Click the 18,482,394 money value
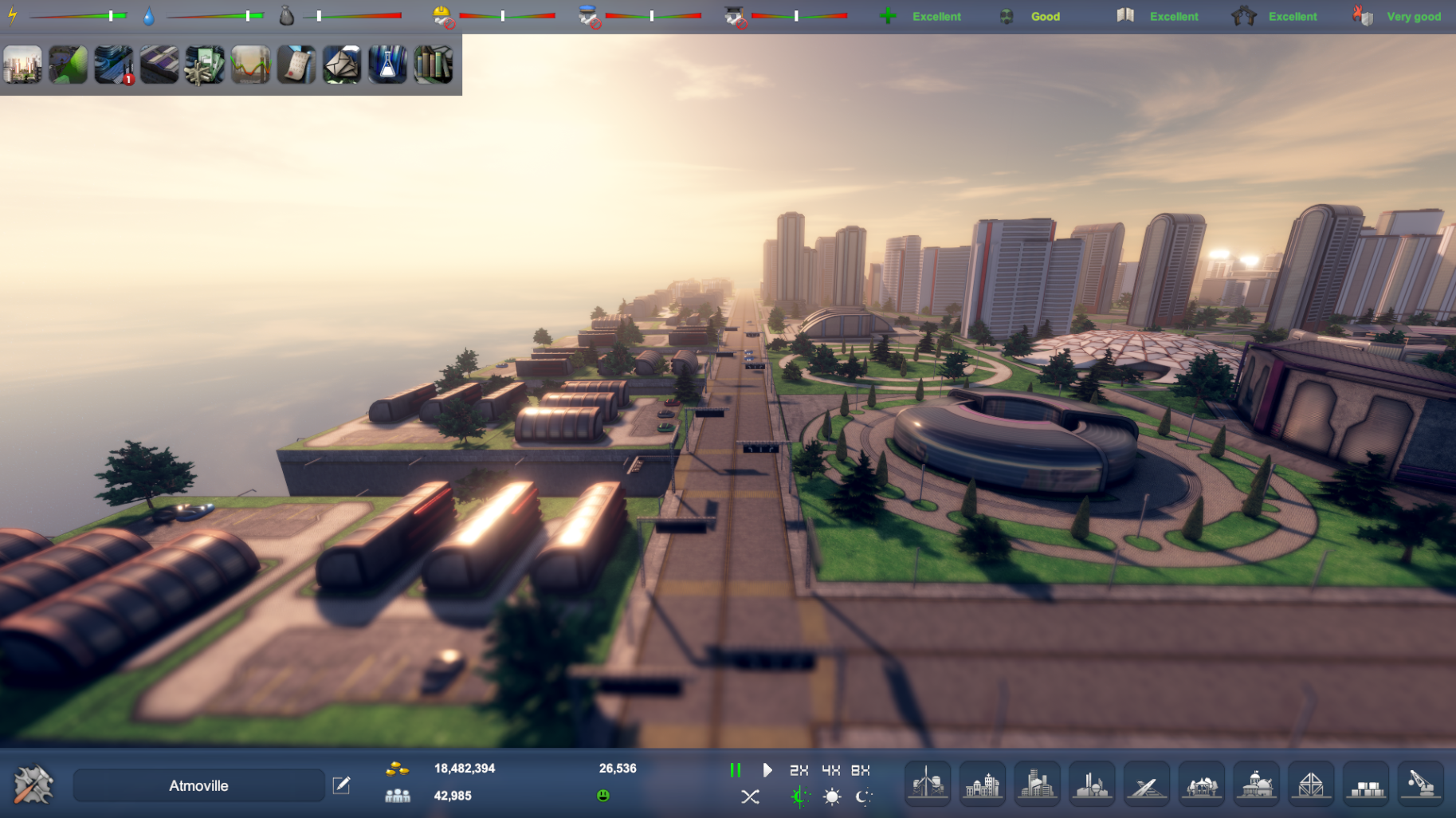This screenshot has width=1456, height=818. click(x=465, y=769)
